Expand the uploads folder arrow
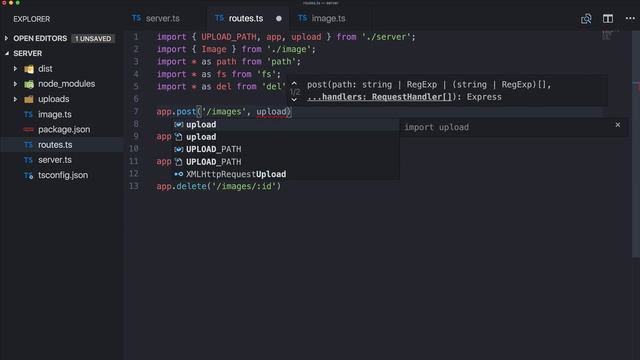The height and width of the screenshot is (360, 640). click(x=16, y=99)
